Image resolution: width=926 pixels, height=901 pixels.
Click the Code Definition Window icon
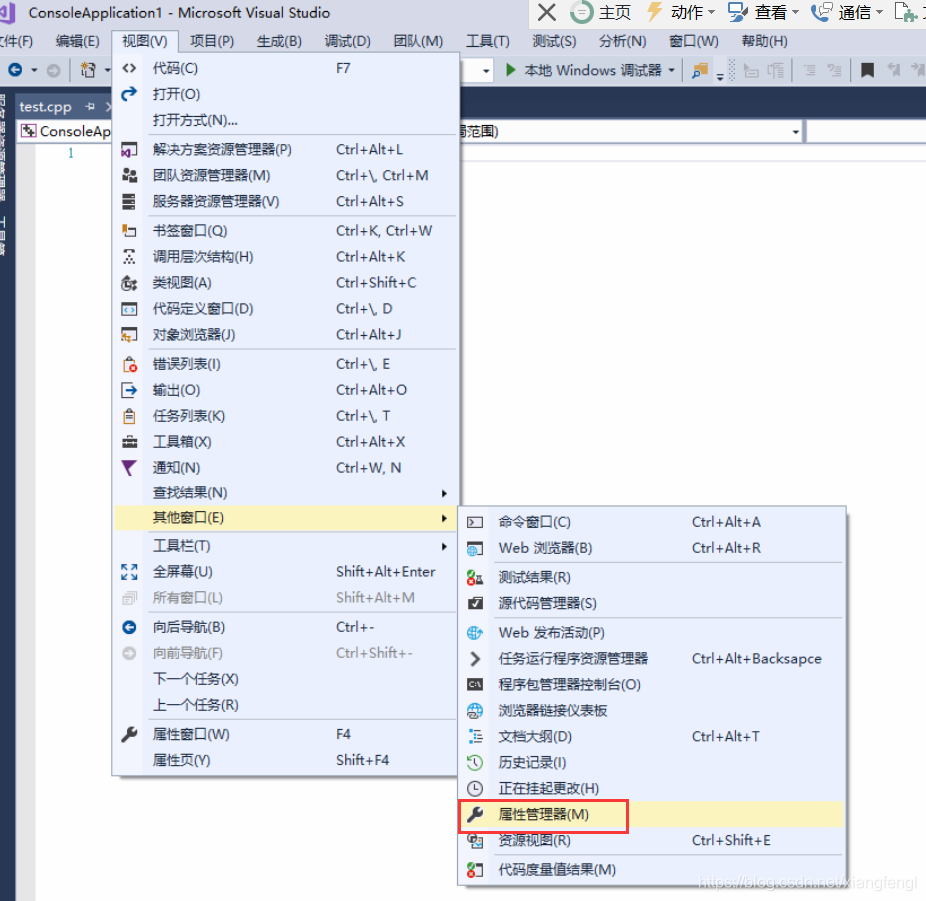(x=129, y=309)
